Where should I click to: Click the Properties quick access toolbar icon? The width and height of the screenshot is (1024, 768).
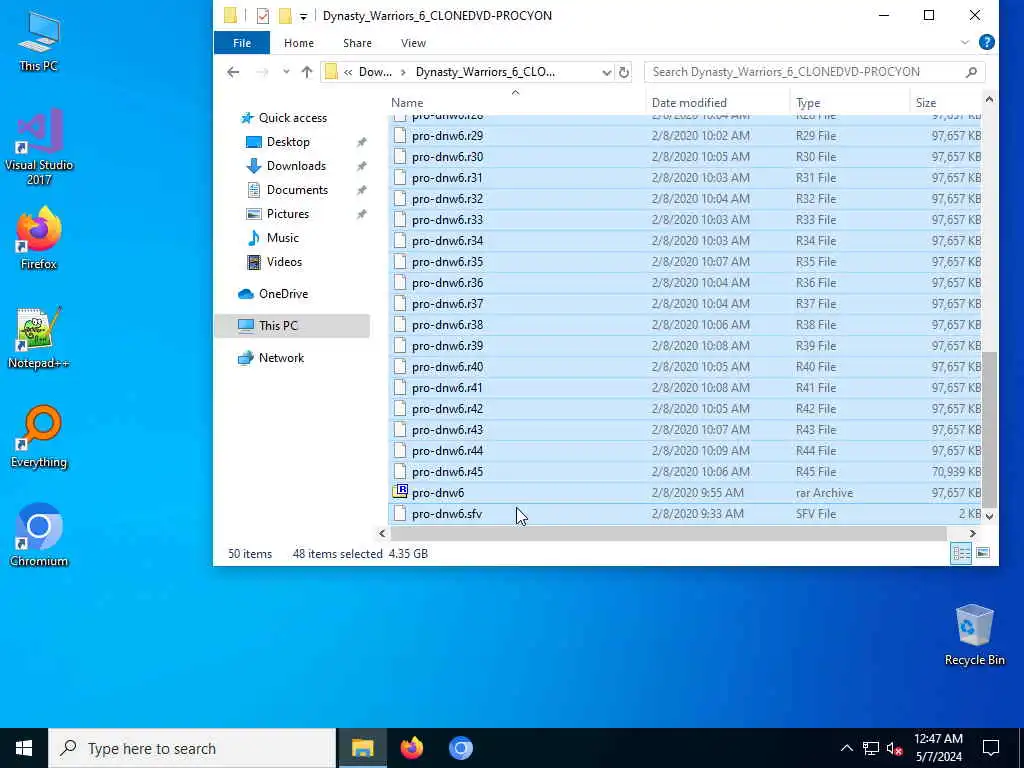tap(263, 16)
